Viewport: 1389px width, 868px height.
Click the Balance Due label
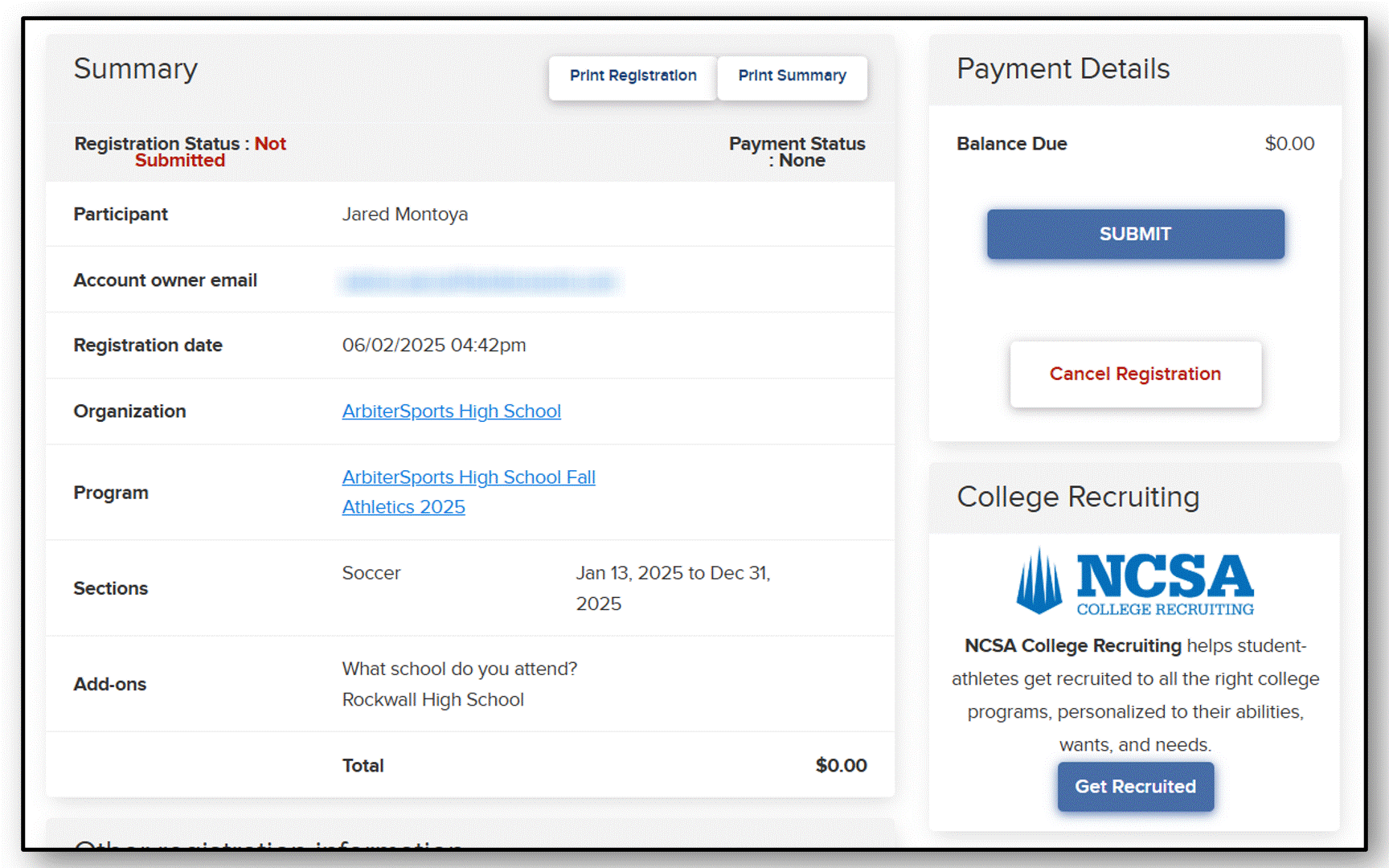coord(1012,144)
